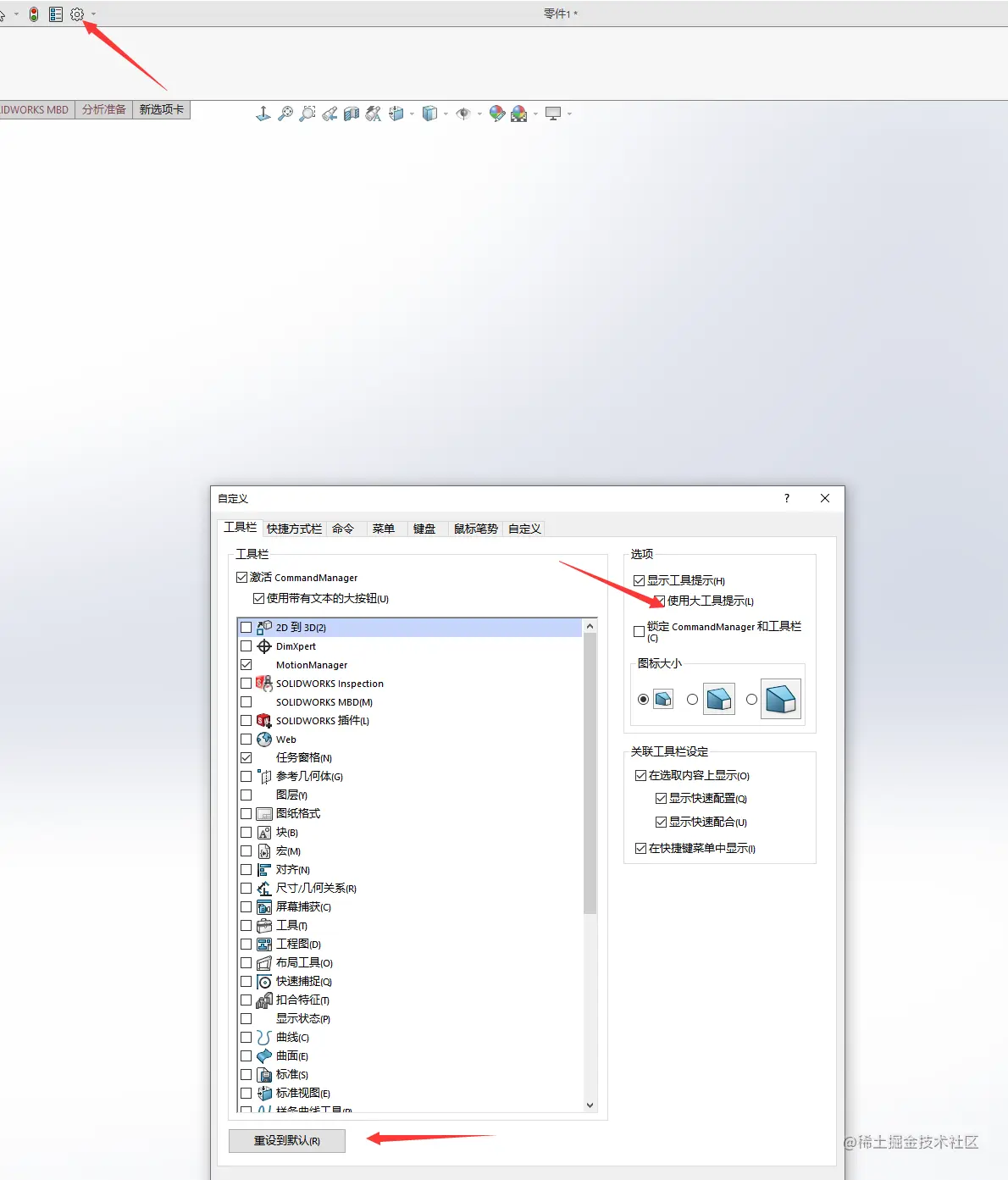Click toolbar list scroll-down arrow
The width and height of the screenshot is (1008, 1180).
point(590,1105)
